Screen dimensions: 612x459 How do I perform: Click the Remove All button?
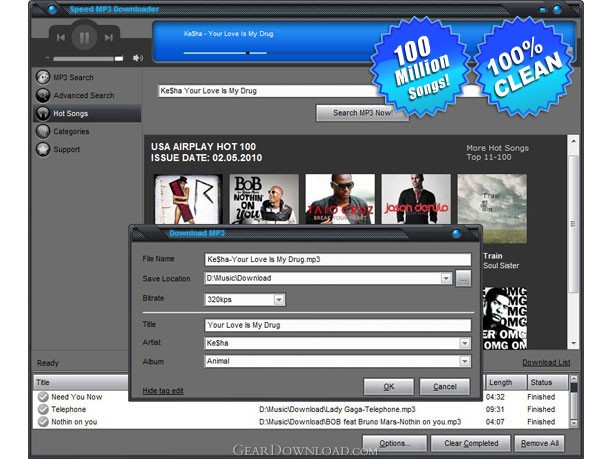(540, 443)
